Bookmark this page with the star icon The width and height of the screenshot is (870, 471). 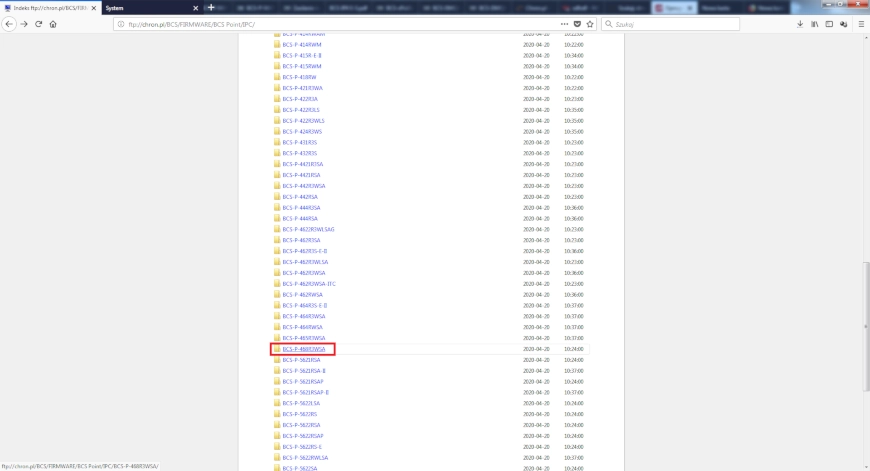tap(590, 24)
